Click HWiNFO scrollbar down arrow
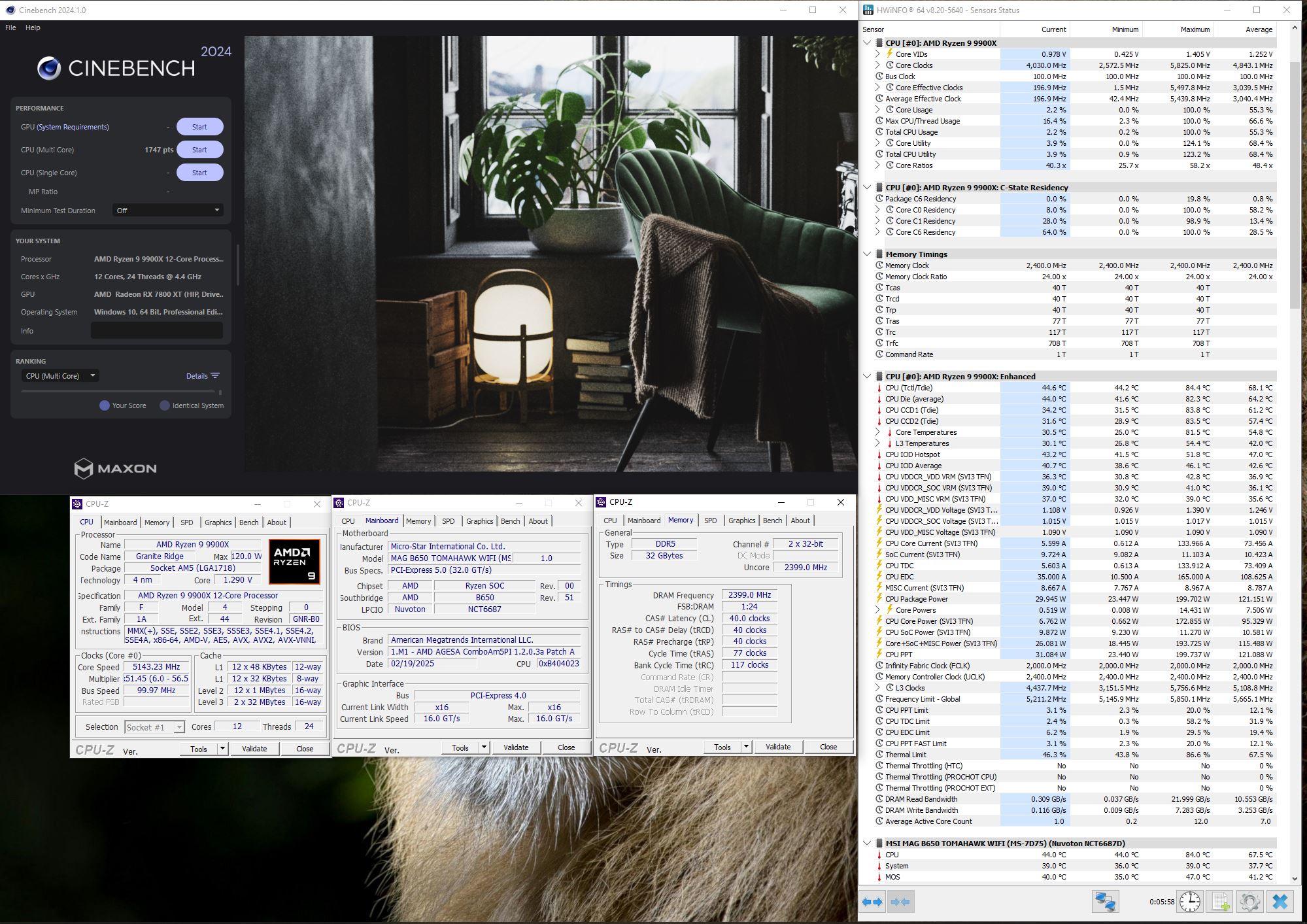 click(1296, 879)
